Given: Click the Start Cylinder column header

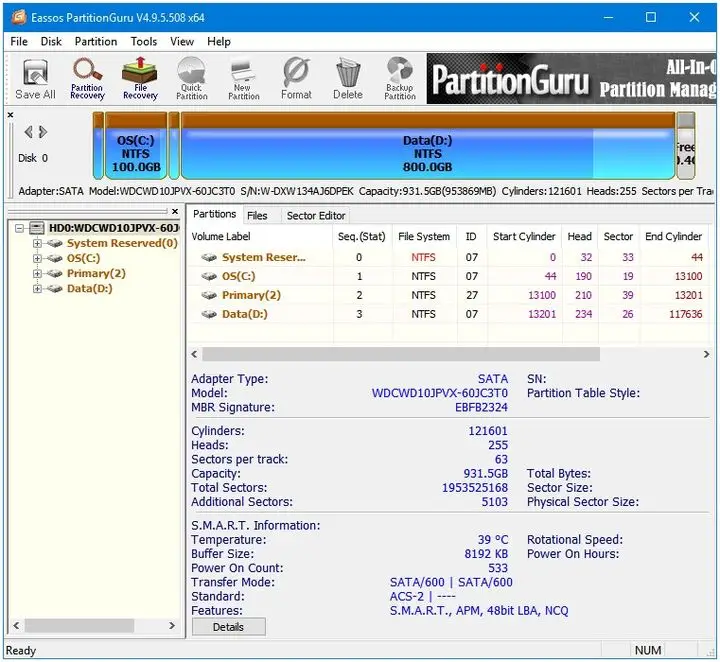Looking at the screenshot, I should (x=524, y=236).
